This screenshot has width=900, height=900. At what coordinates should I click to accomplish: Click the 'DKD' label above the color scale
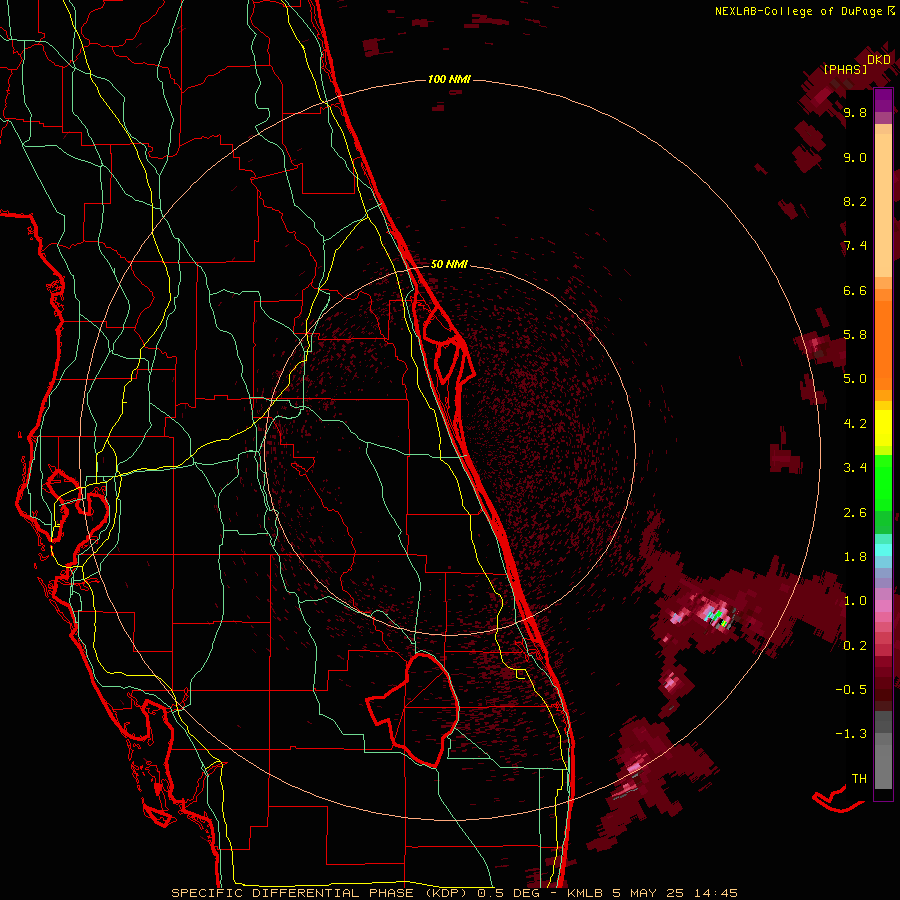coord(879,60)
